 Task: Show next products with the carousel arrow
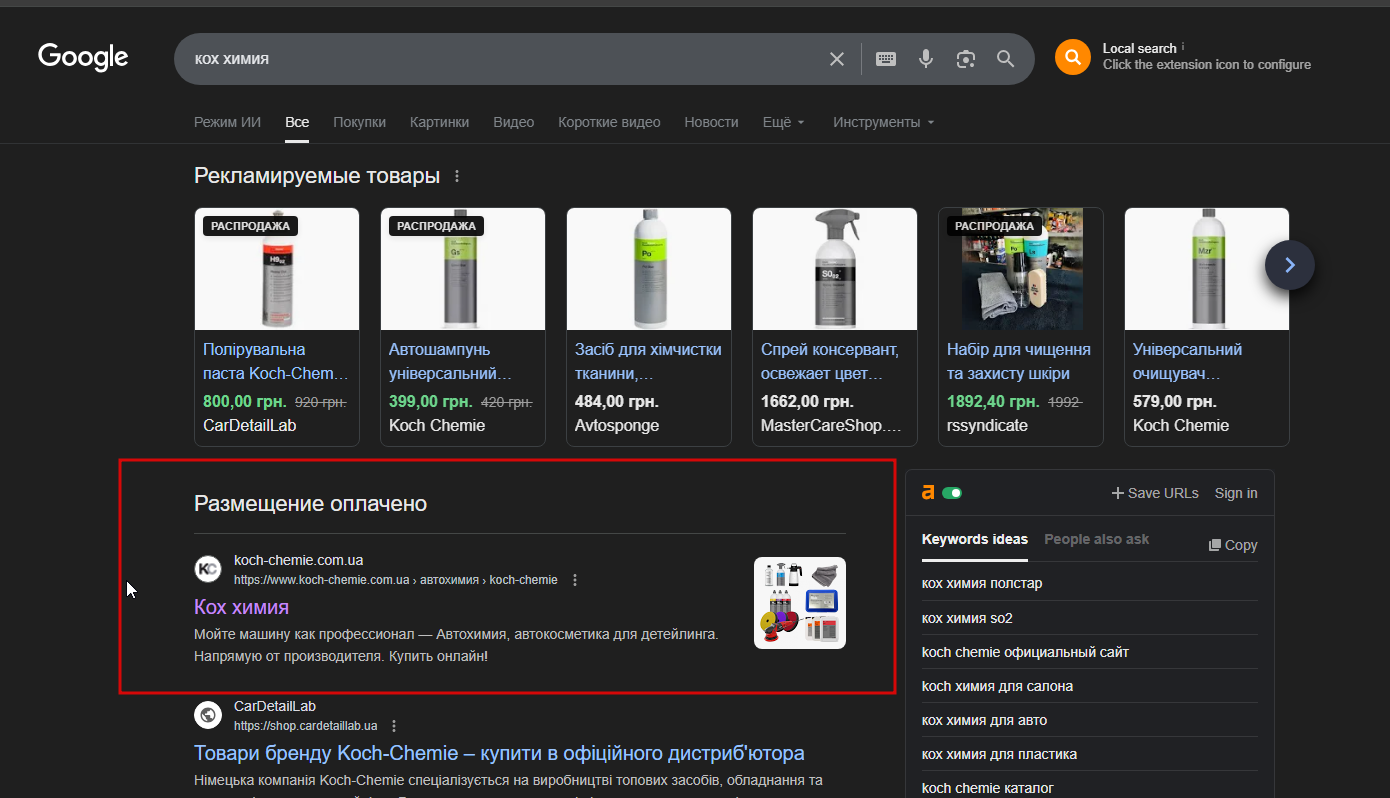tap(1289, 265)
